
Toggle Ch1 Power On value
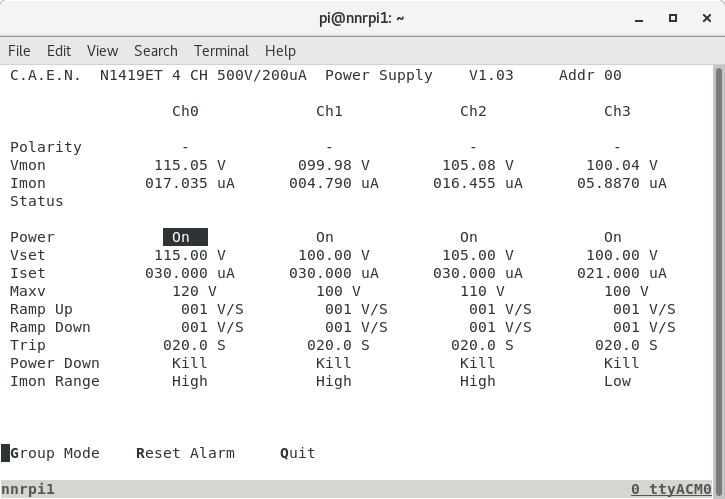(x=325, y=237)
